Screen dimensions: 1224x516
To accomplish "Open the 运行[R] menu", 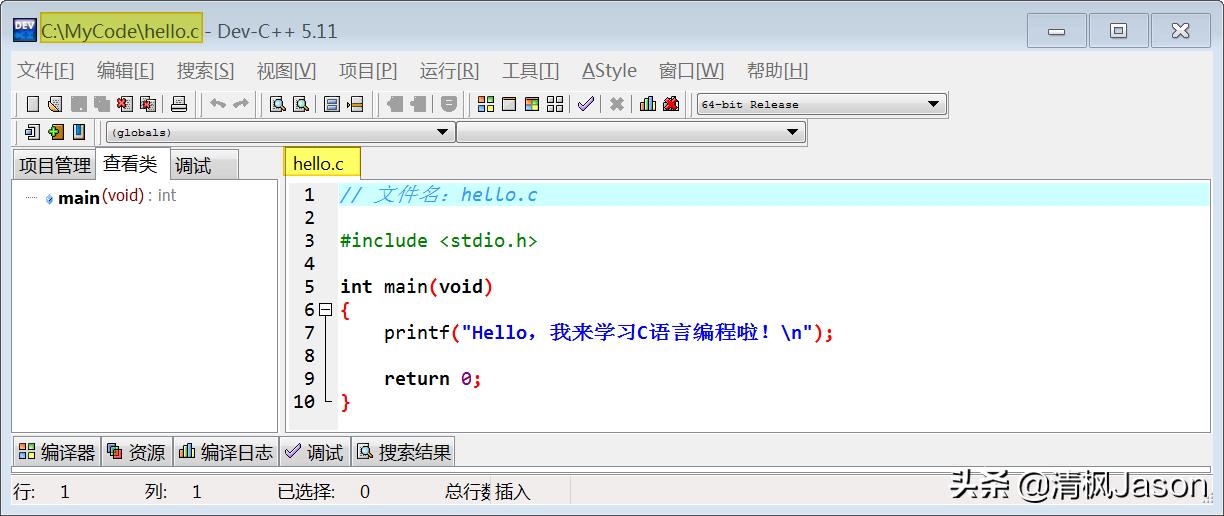I will pos(449,71).
